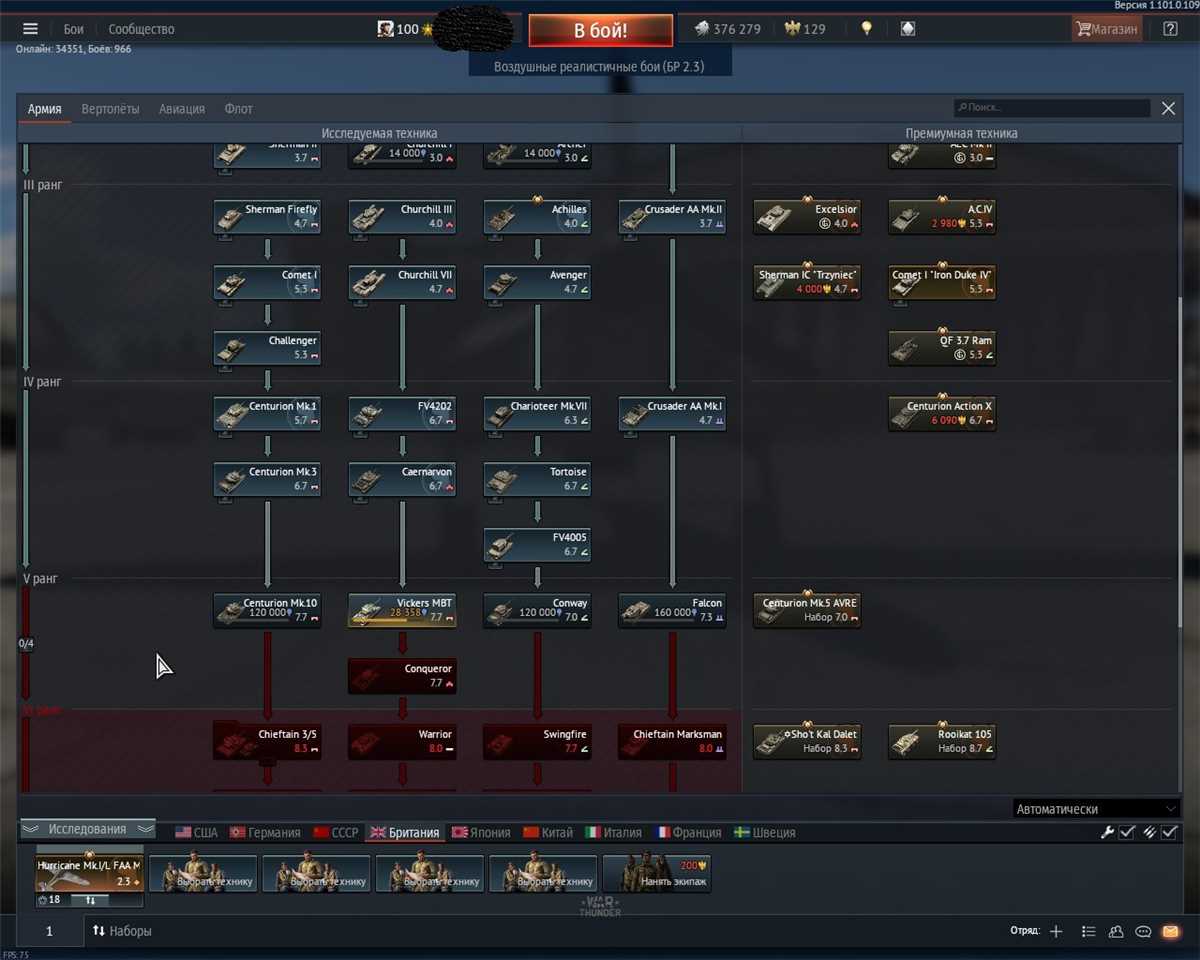Viewport: 1200px width, 960px height.
Task: Click the plus icon next to Отряд
Action: pos(1056,931)
